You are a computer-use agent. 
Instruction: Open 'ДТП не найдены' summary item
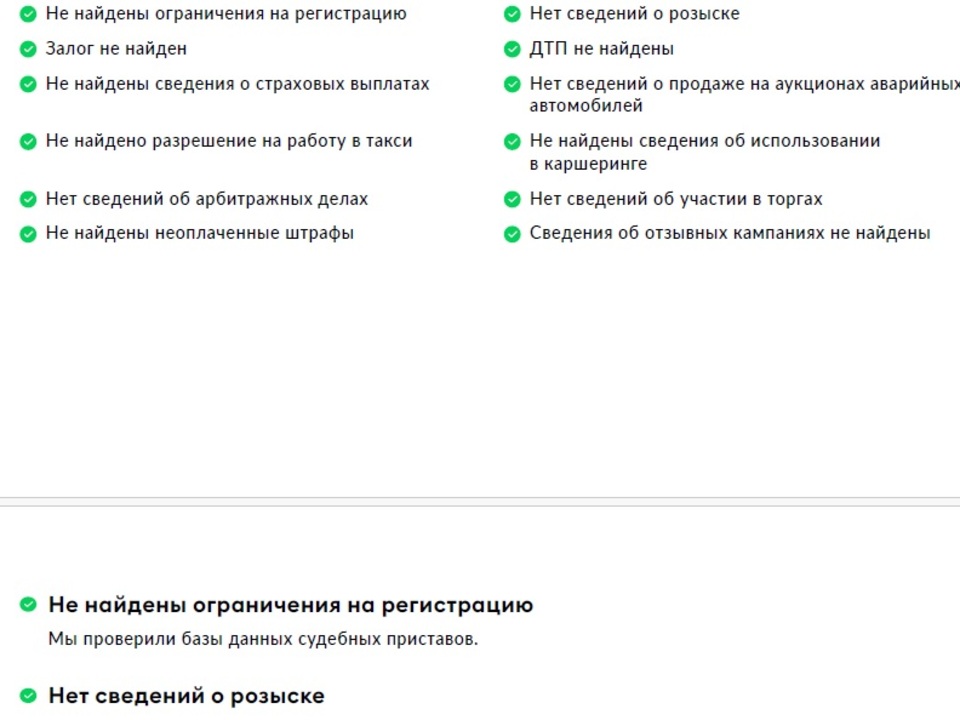(x=601, y=49)
